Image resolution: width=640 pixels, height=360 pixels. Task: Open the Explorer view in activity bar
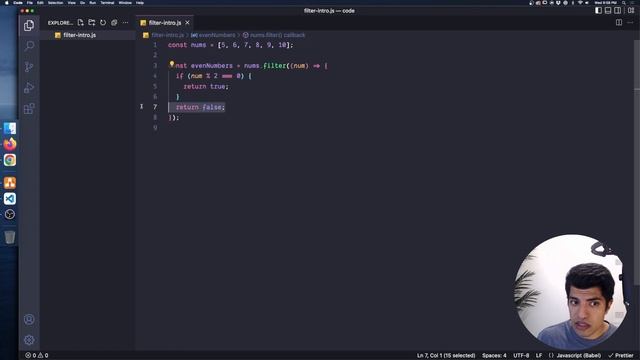[29, 25]
